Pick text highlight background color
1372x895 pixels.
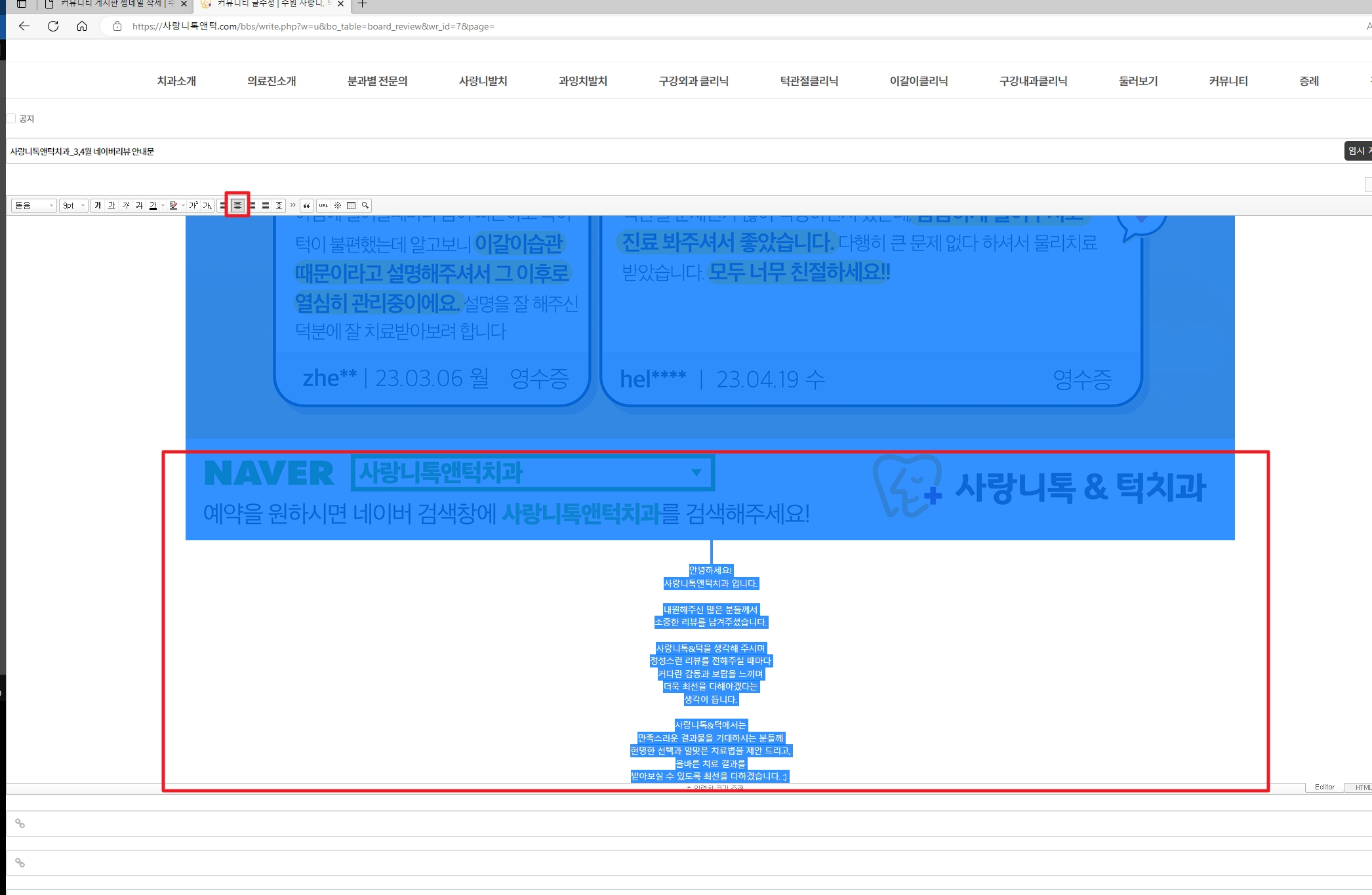pos(173,205)
